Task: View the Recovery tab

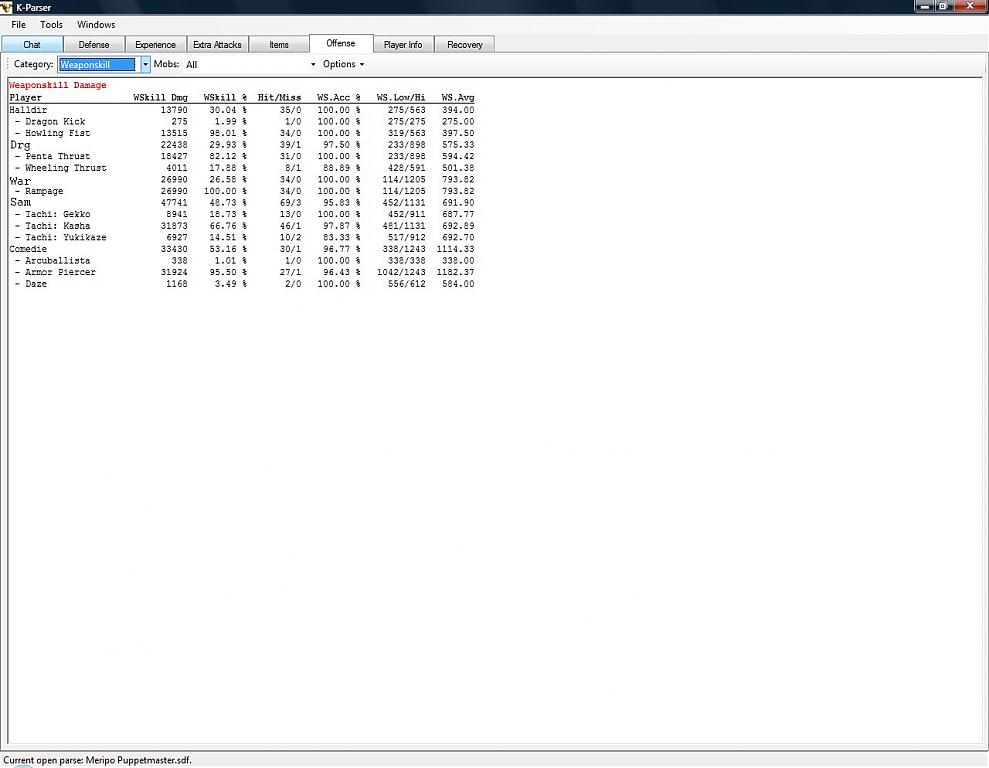Action: (465, 45)
